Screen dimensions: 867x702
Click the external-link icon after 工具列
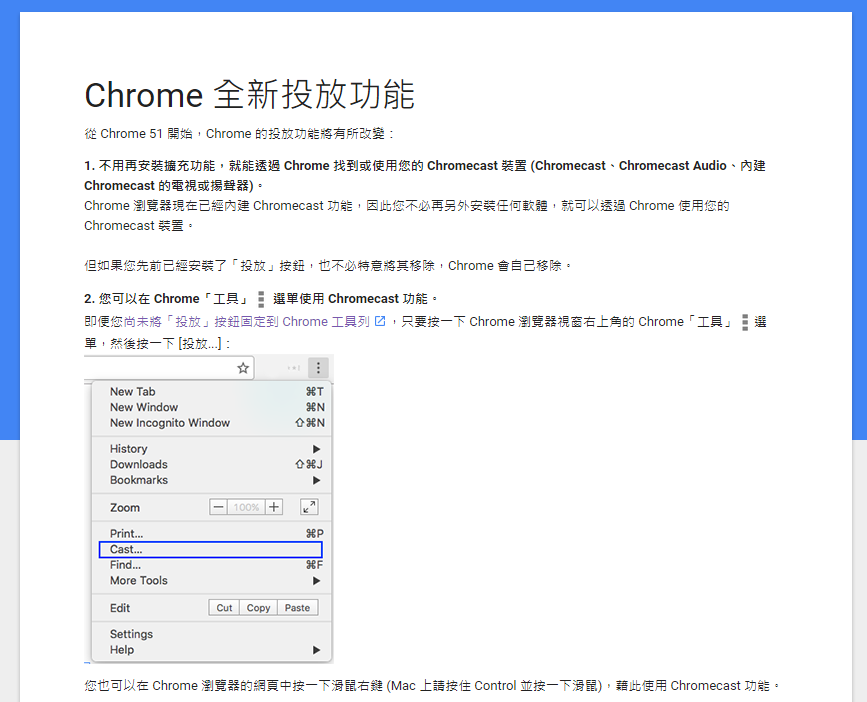coord(380,321)
